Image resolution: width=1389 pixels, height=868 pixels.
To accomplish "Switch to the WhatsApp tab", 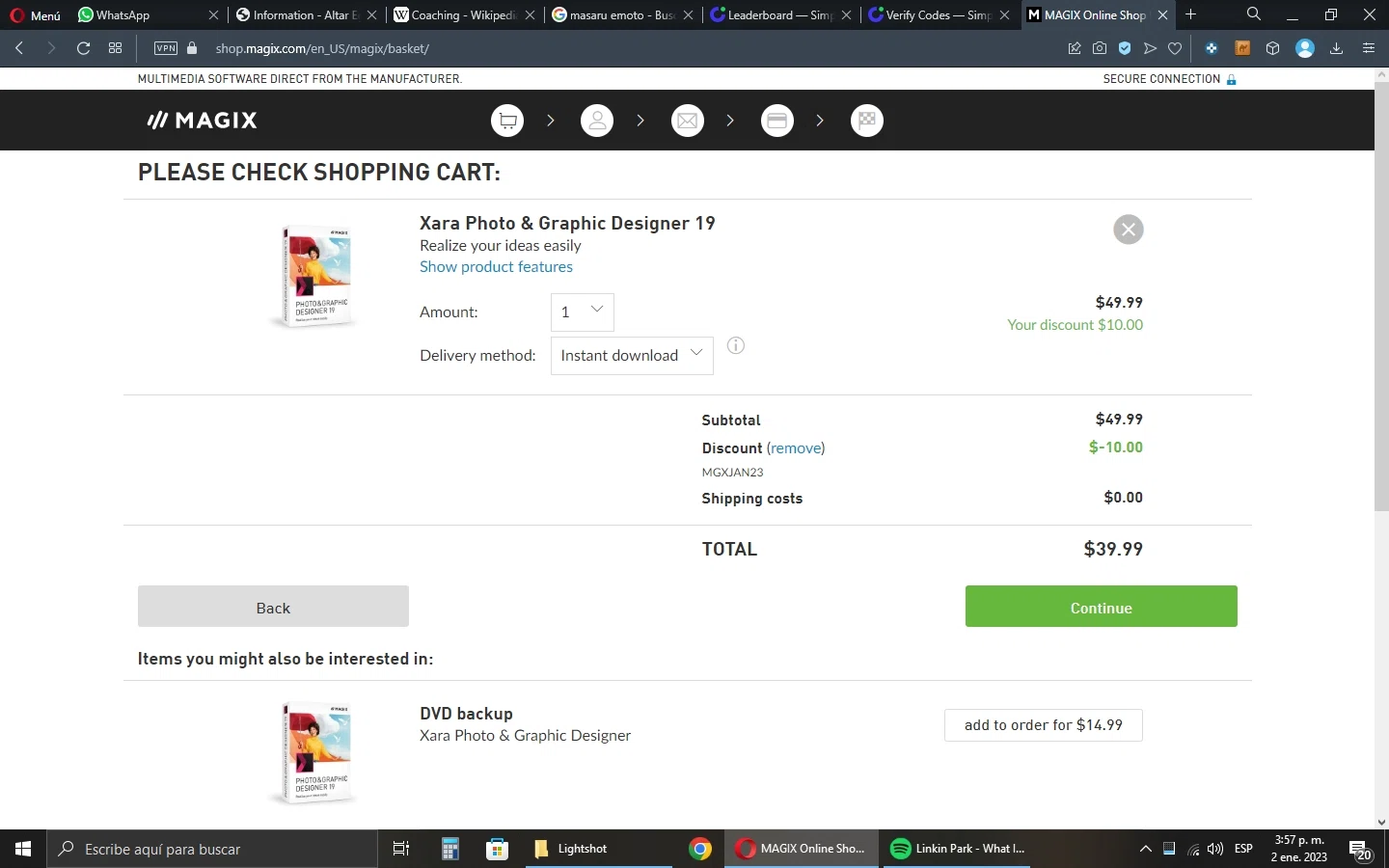I will coord(141,14).
